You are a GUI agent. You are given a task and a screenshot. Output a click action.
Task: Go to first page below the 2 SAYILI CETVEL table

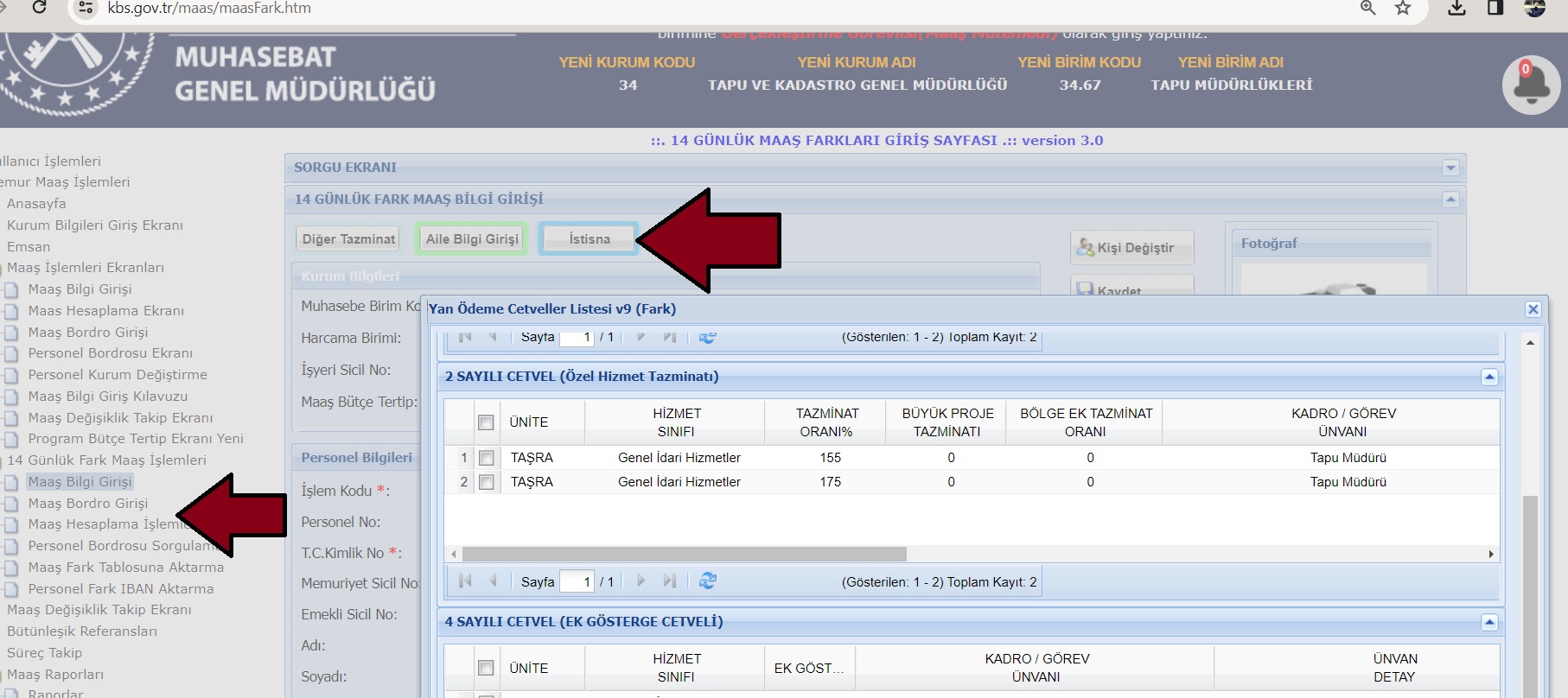click(x=465, y=581)
